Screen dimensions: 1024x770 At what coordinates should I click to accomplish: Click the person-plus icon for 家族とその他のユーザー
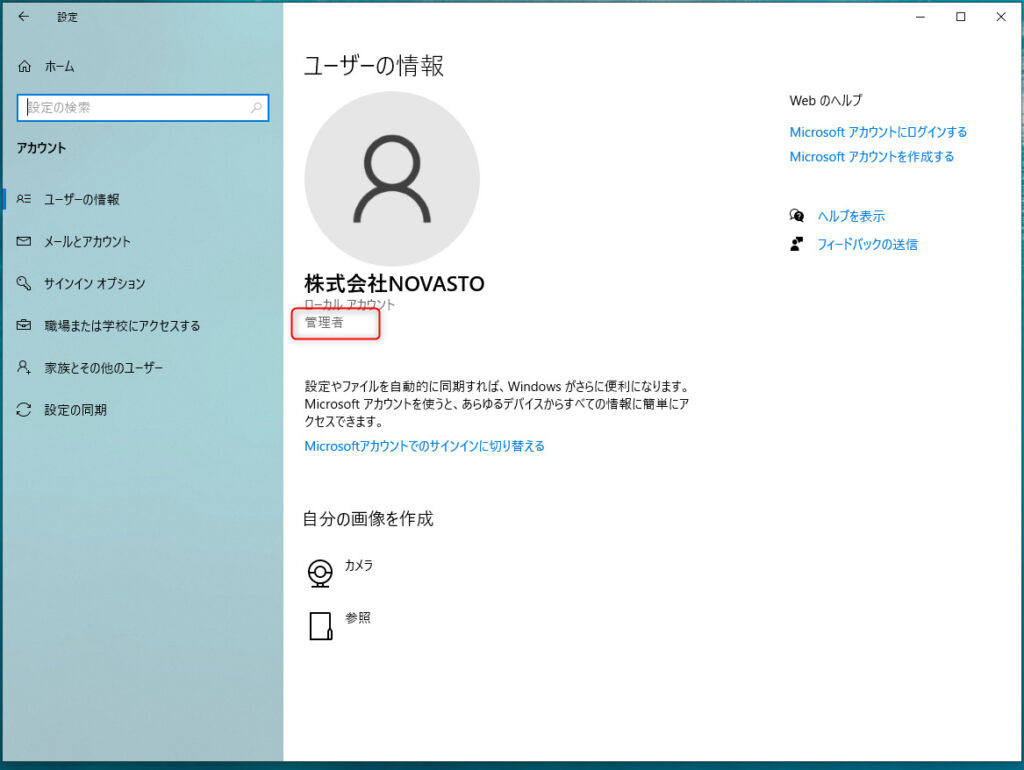point(24,367)
